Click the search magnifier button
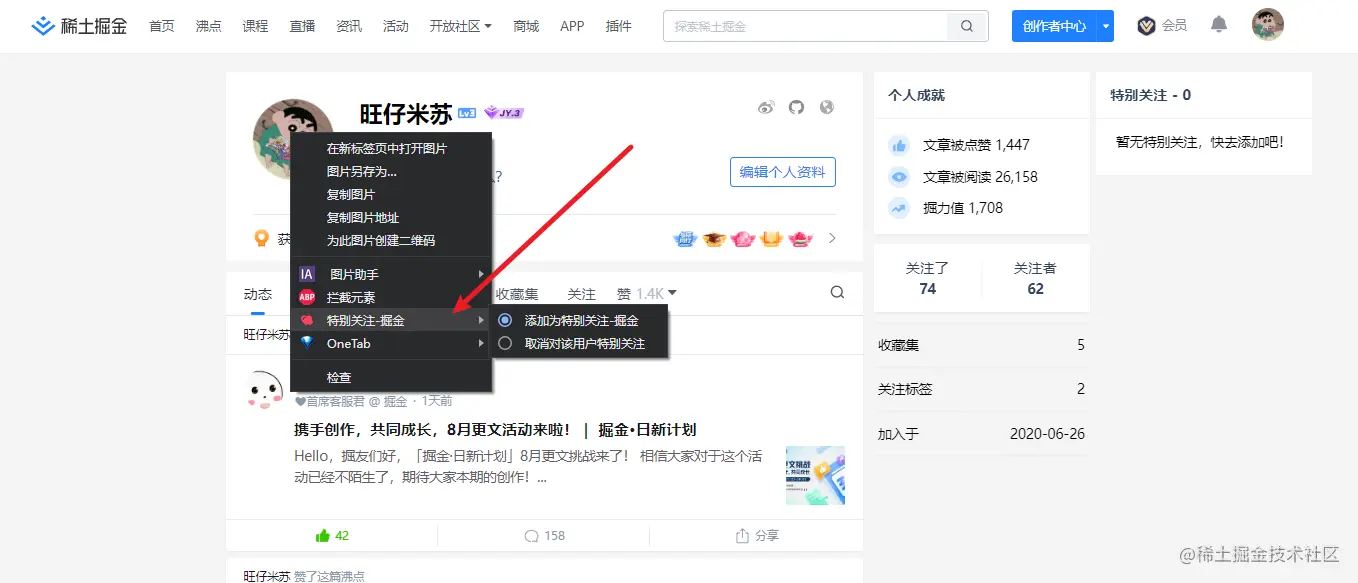 967,26
